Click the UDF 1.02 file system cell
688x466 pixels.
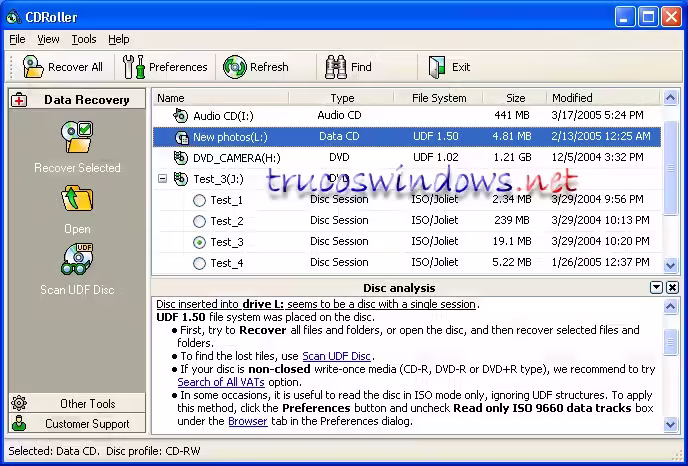click(x=435, y=157)
